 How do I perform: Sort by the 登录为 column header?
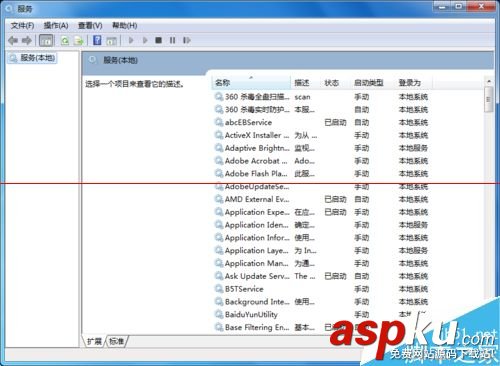tap(414, 83)
